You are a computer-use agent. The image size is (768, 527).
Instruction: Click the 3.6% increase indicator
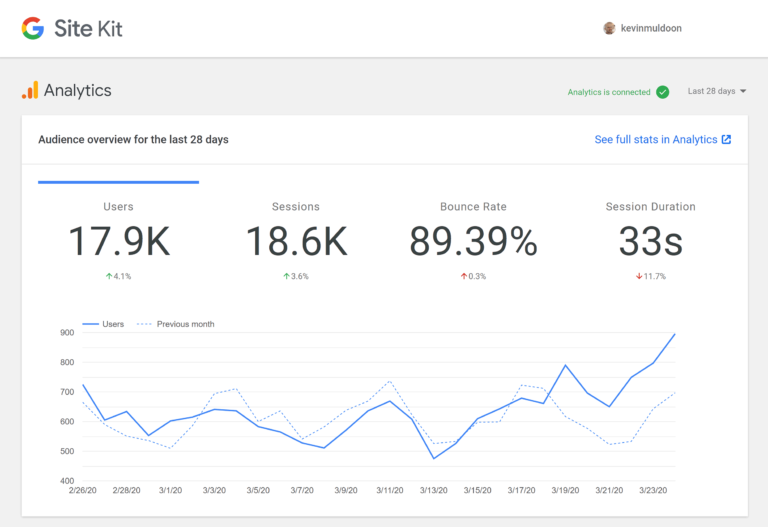(x=296, y=276)
